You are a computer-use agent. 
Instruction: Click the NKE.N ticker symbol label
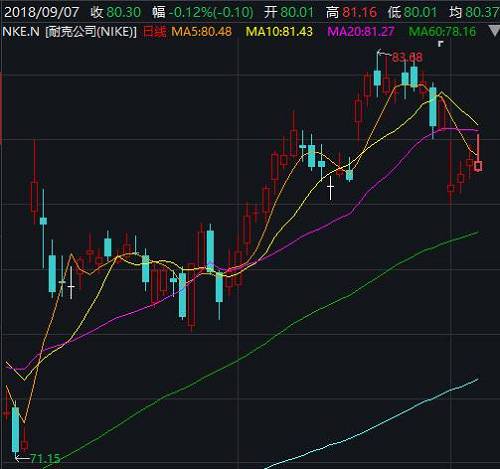[21, 32]
